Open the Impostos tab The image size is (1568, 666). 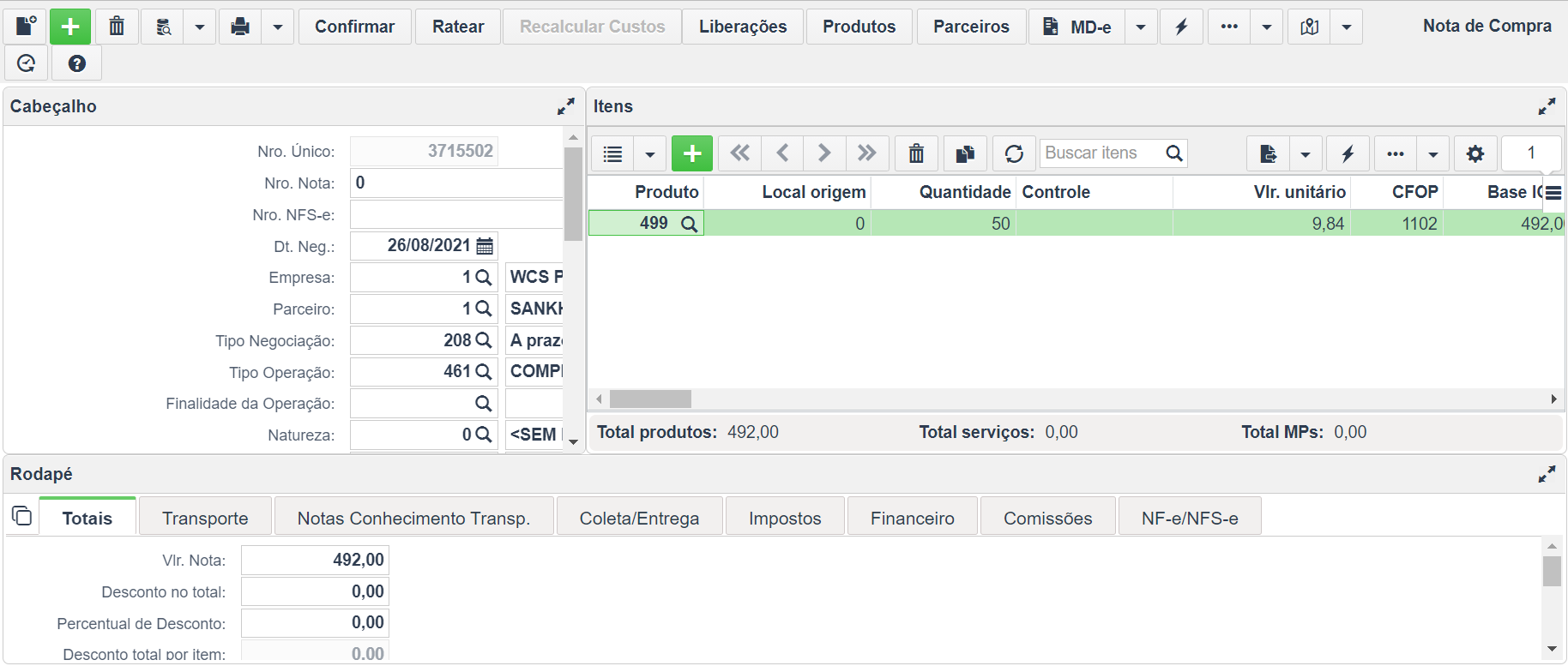785,518
